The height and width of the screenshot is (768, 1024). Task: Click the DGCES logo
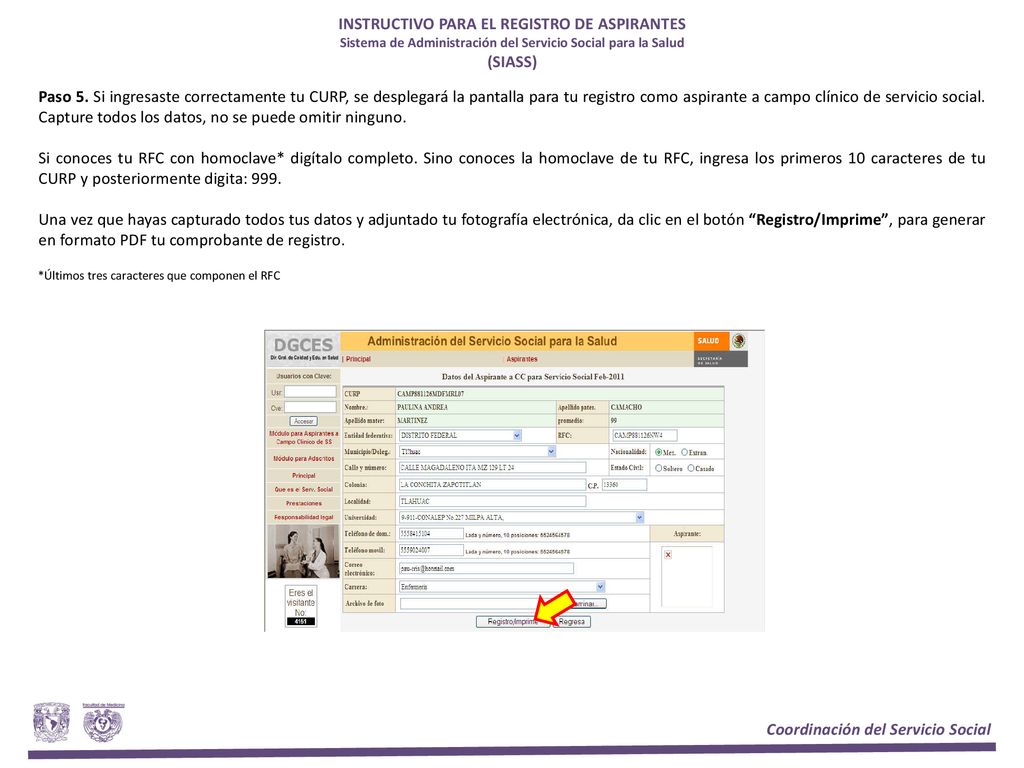pos(303,348)
